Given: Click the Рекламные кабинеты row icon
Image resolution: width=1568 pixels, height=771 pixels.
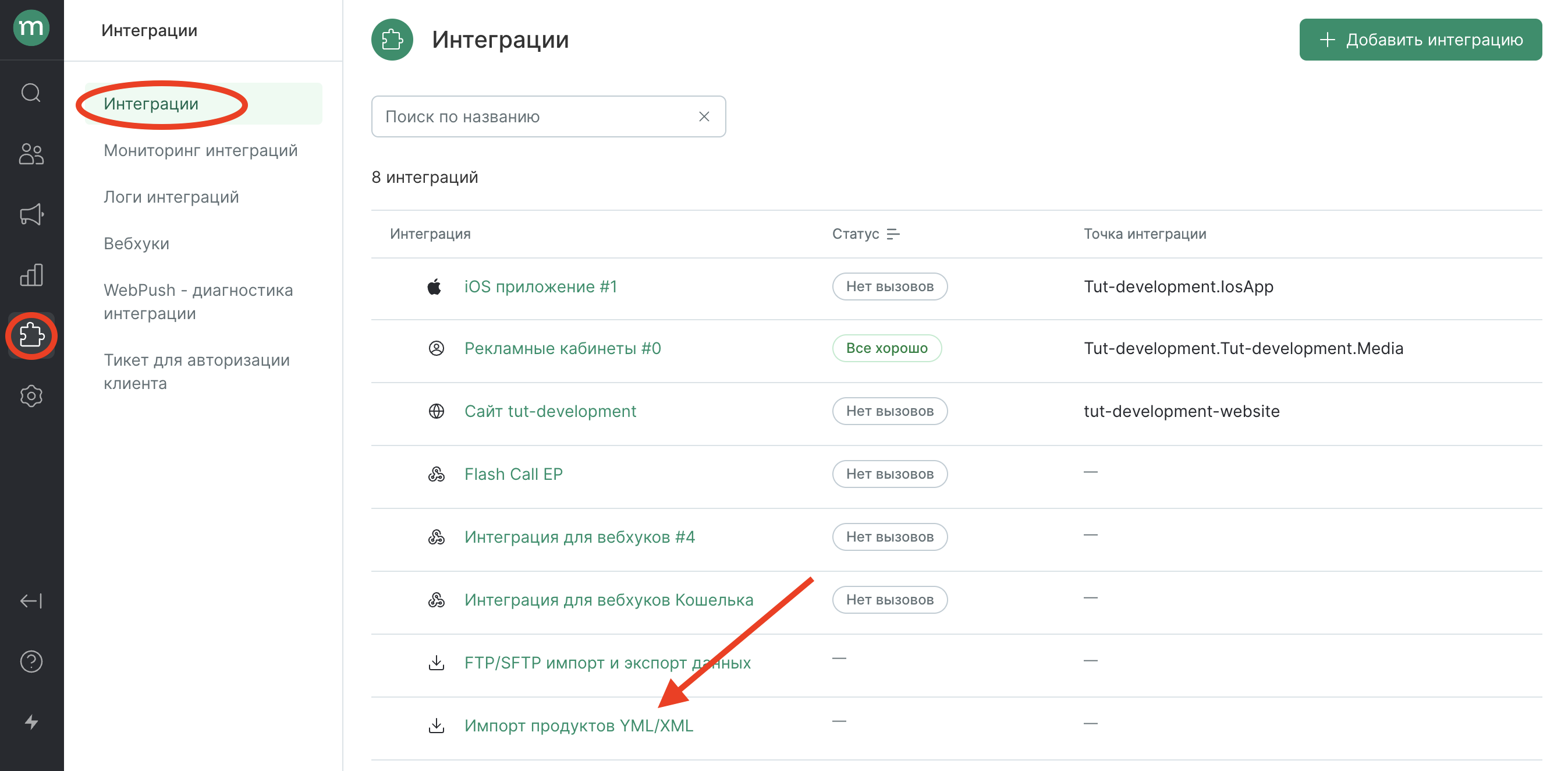Looking at the screenshot, I should (x=437, y=348).
